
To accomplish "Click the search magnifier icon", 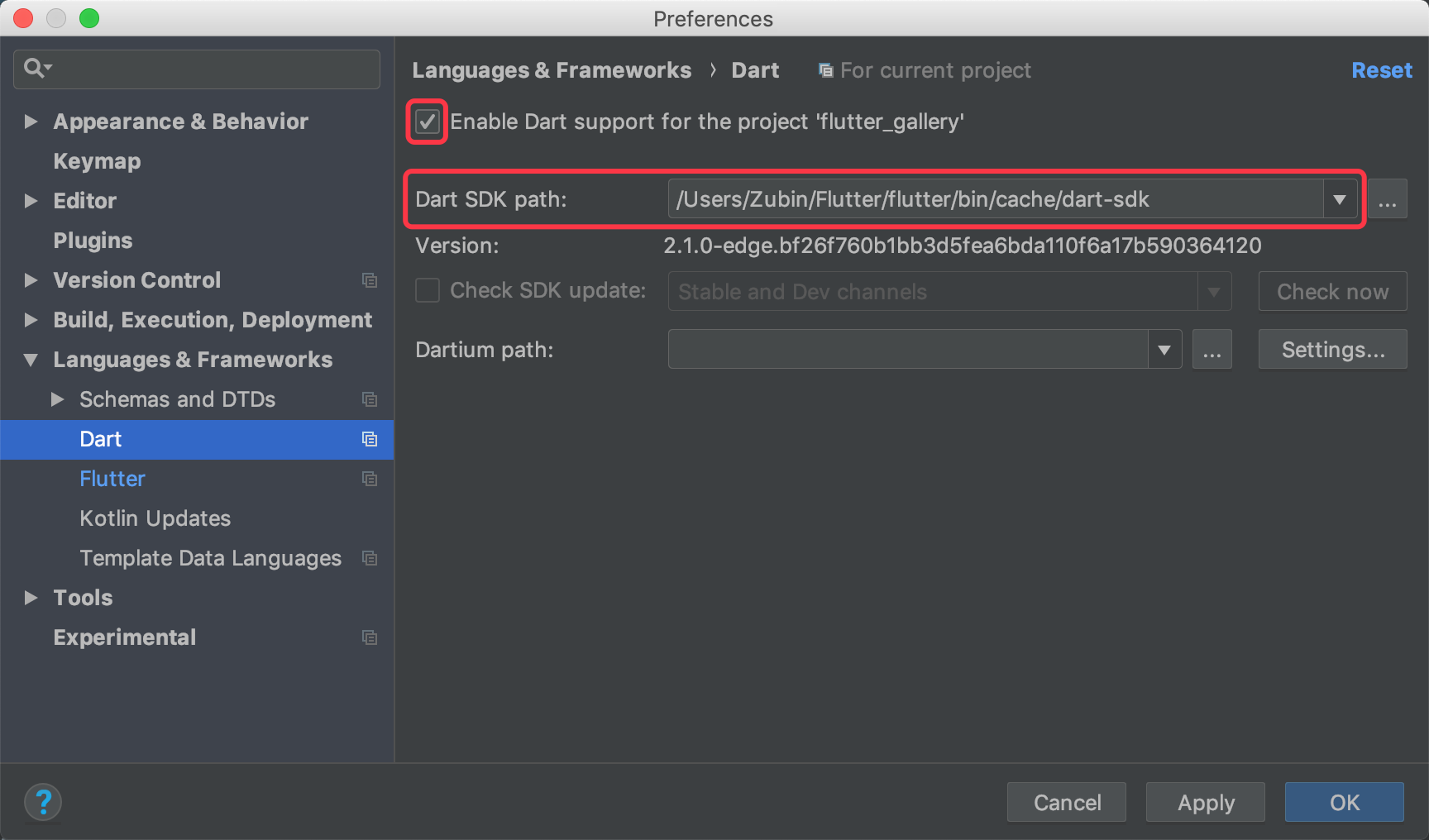I will tap(35, 68).
